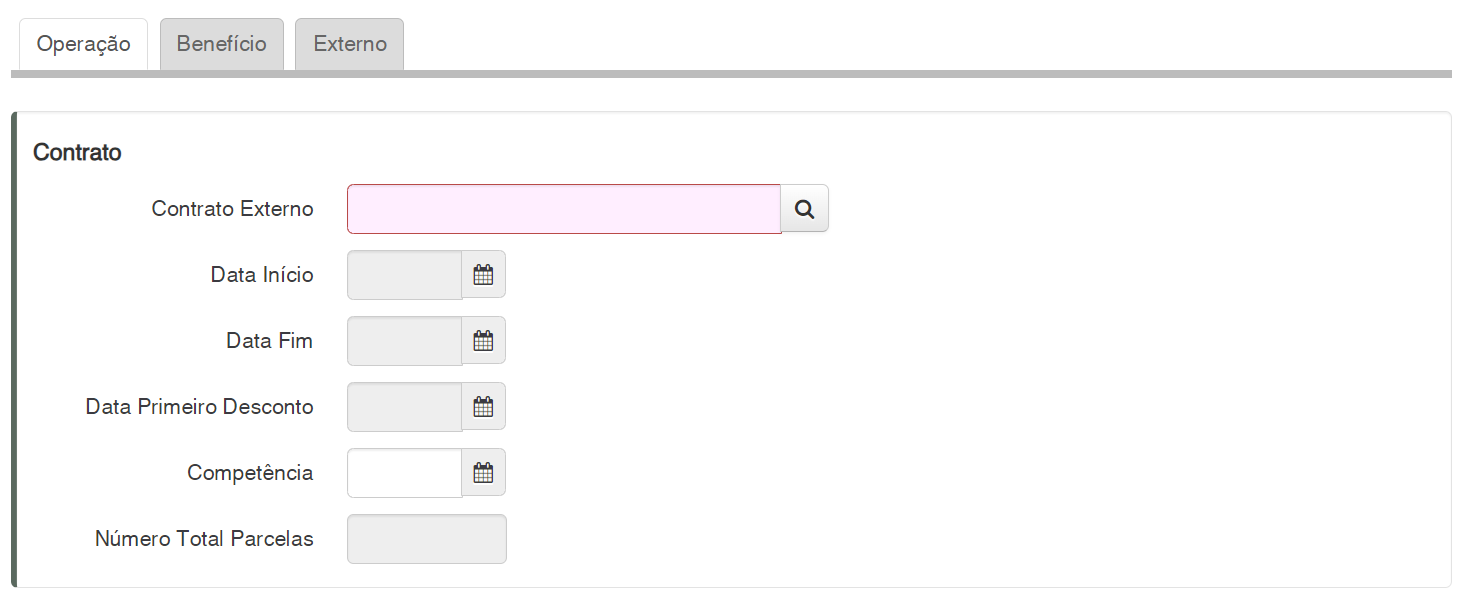Click the Data Início date field
Image resolution: width=1482 pixels, height=606 pixels.
(x=404, y=275)
